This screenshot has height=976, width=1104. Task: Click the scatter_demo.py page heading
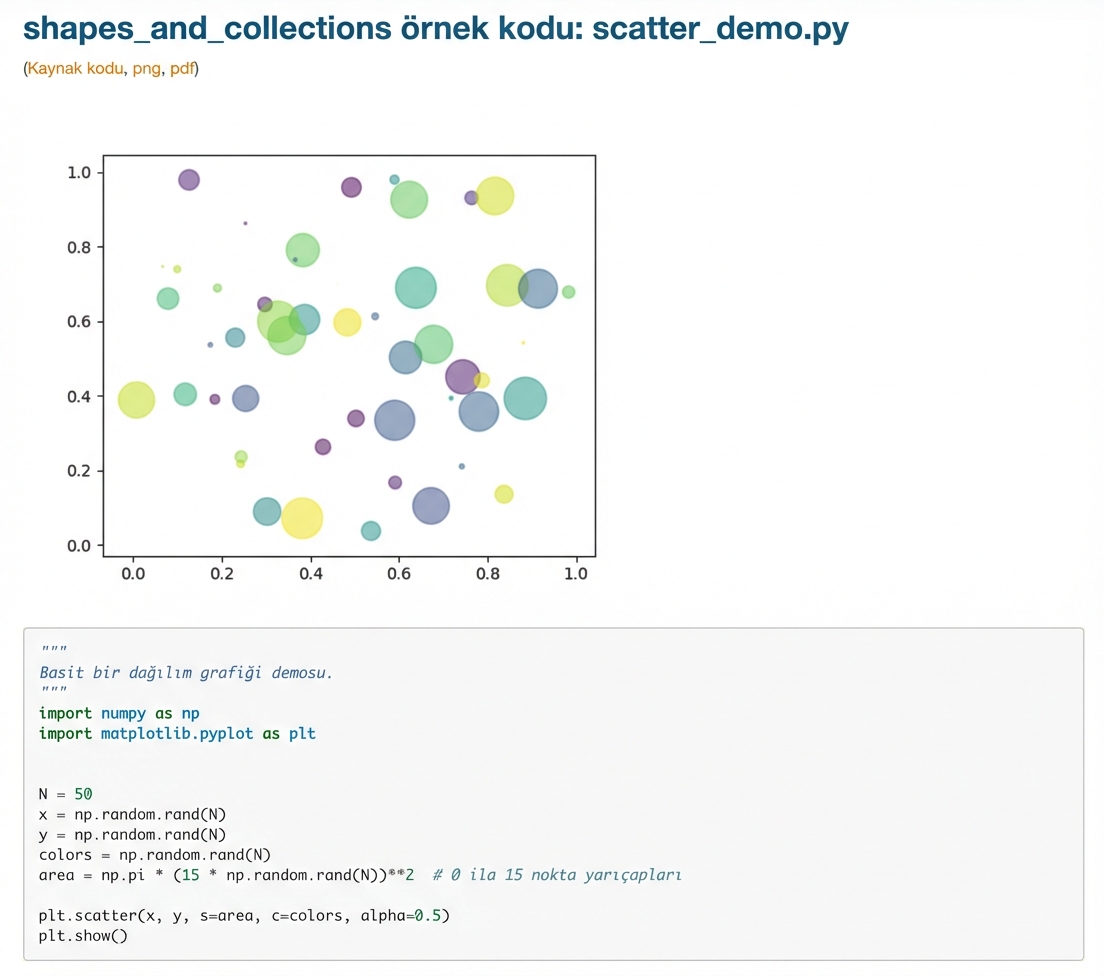click(x=435, y=28)
